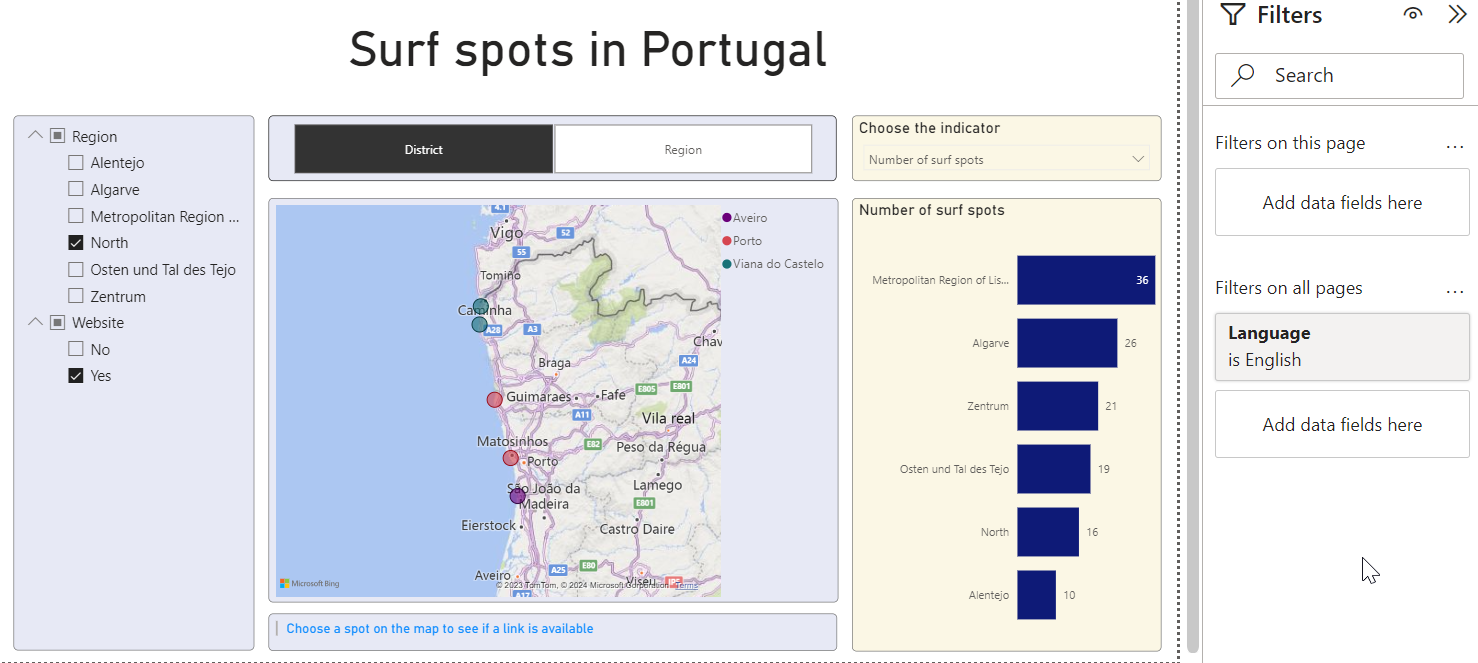Click the magnifier icon in filter search
Screen dimensions: 1478x663
1243,75
